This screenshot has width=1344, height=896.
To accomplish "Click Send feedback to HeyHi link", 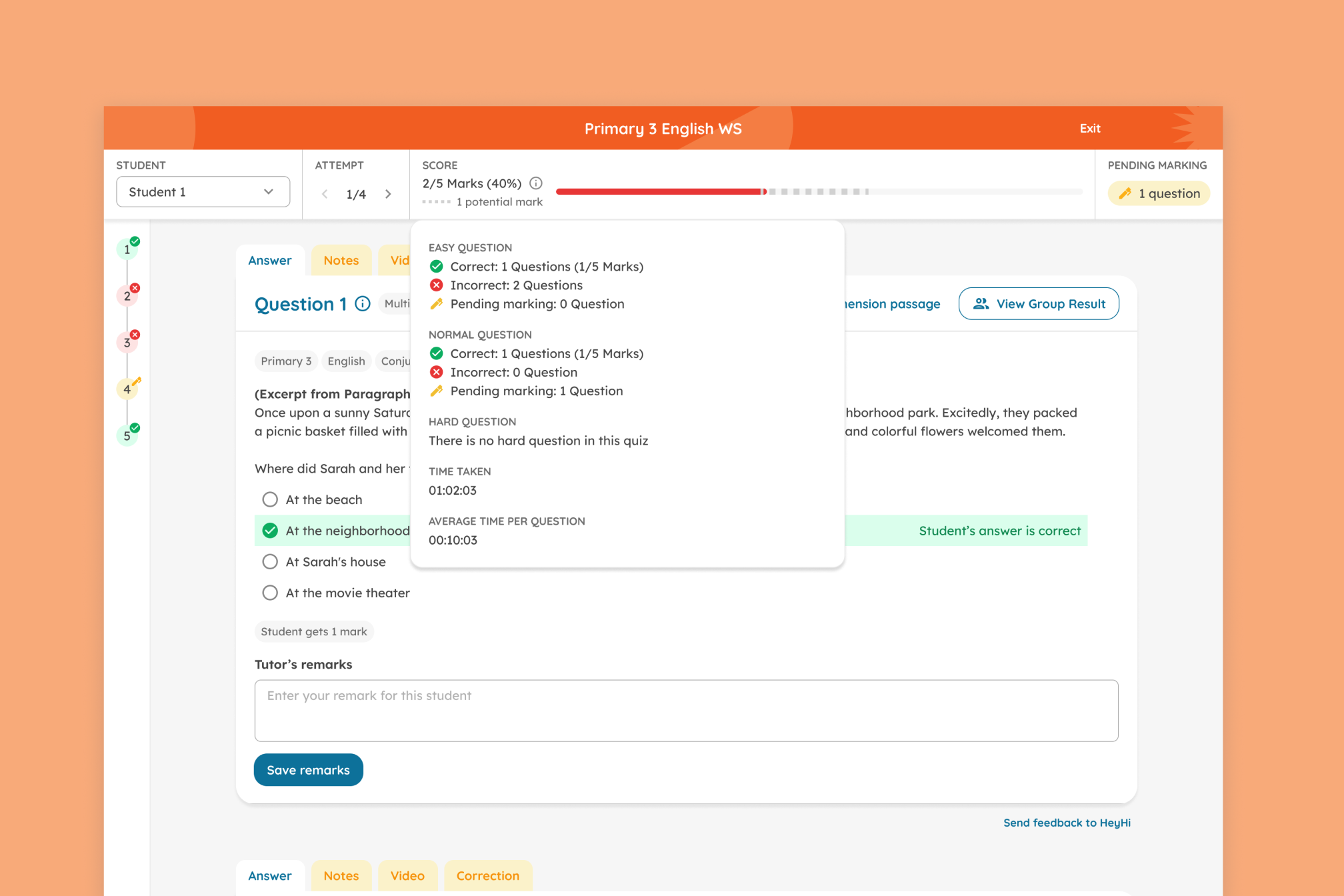I will click(x=1066, y=823).
